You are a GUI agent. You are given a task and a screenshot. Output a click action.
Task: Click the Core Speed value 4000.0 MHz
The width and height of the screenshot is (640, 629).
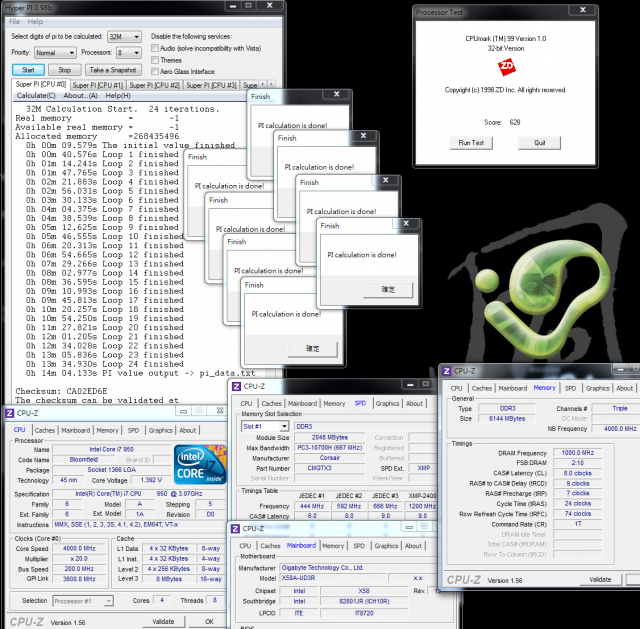(79, 549)
